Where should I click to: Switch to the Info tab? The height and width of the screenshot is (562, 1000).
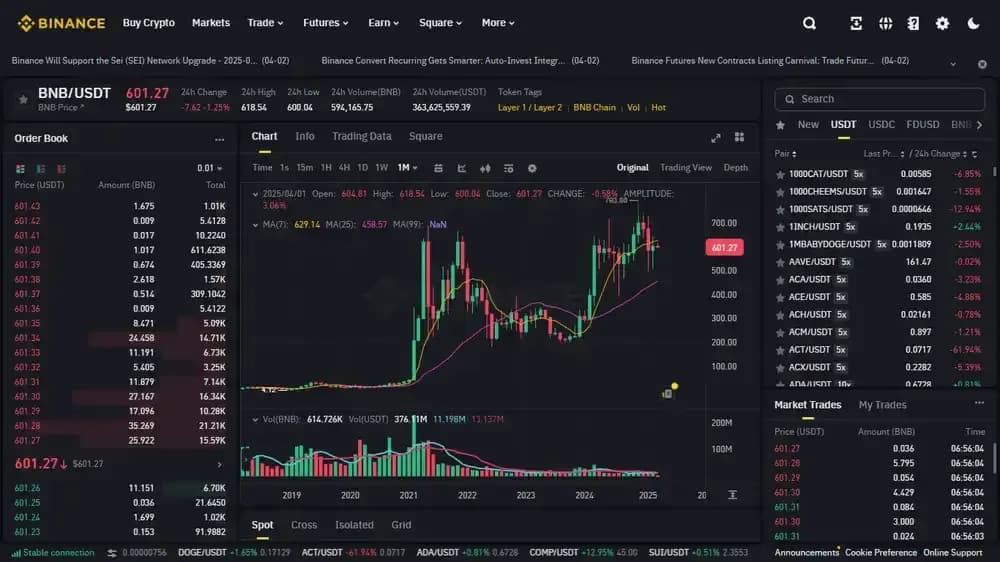[305, 137]
